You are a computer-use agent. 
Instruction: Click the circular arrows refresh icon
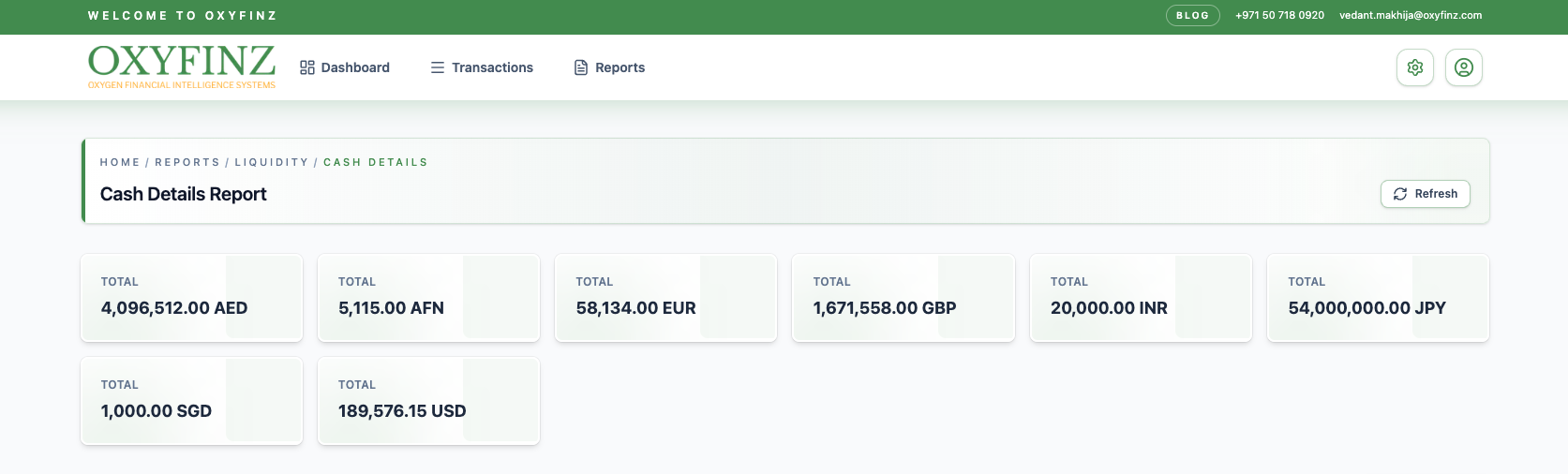pos(1400,194)
